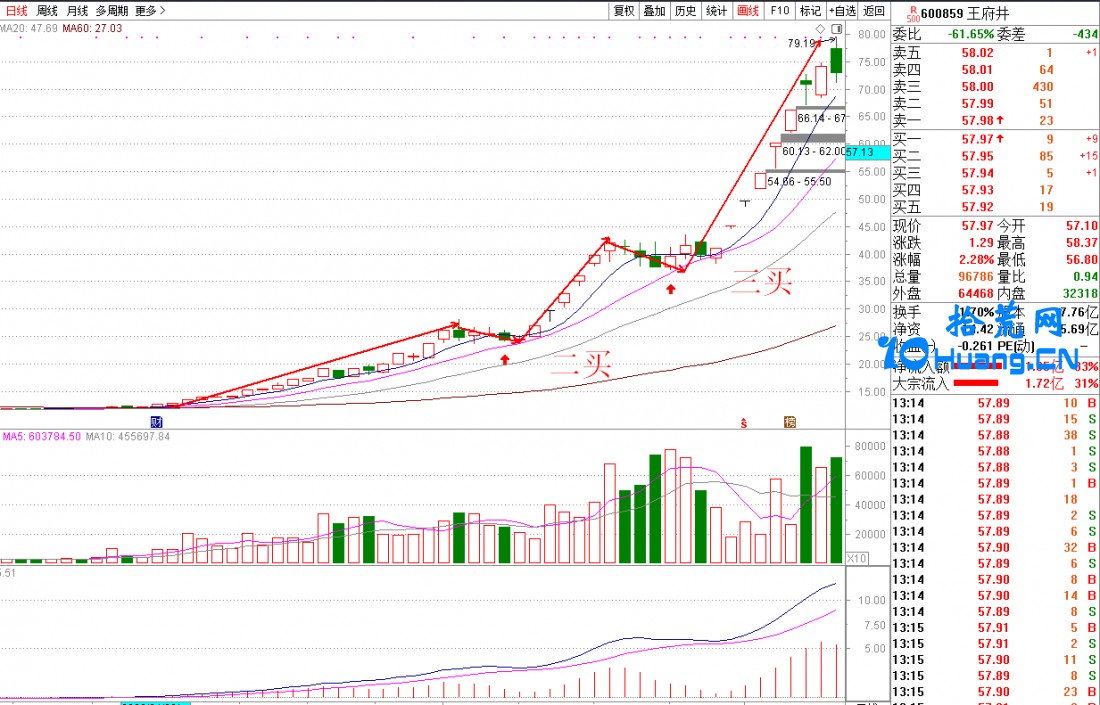Click the X10 volume scale label
This screenshot has width=1100, height=705.
pos(856,558)
